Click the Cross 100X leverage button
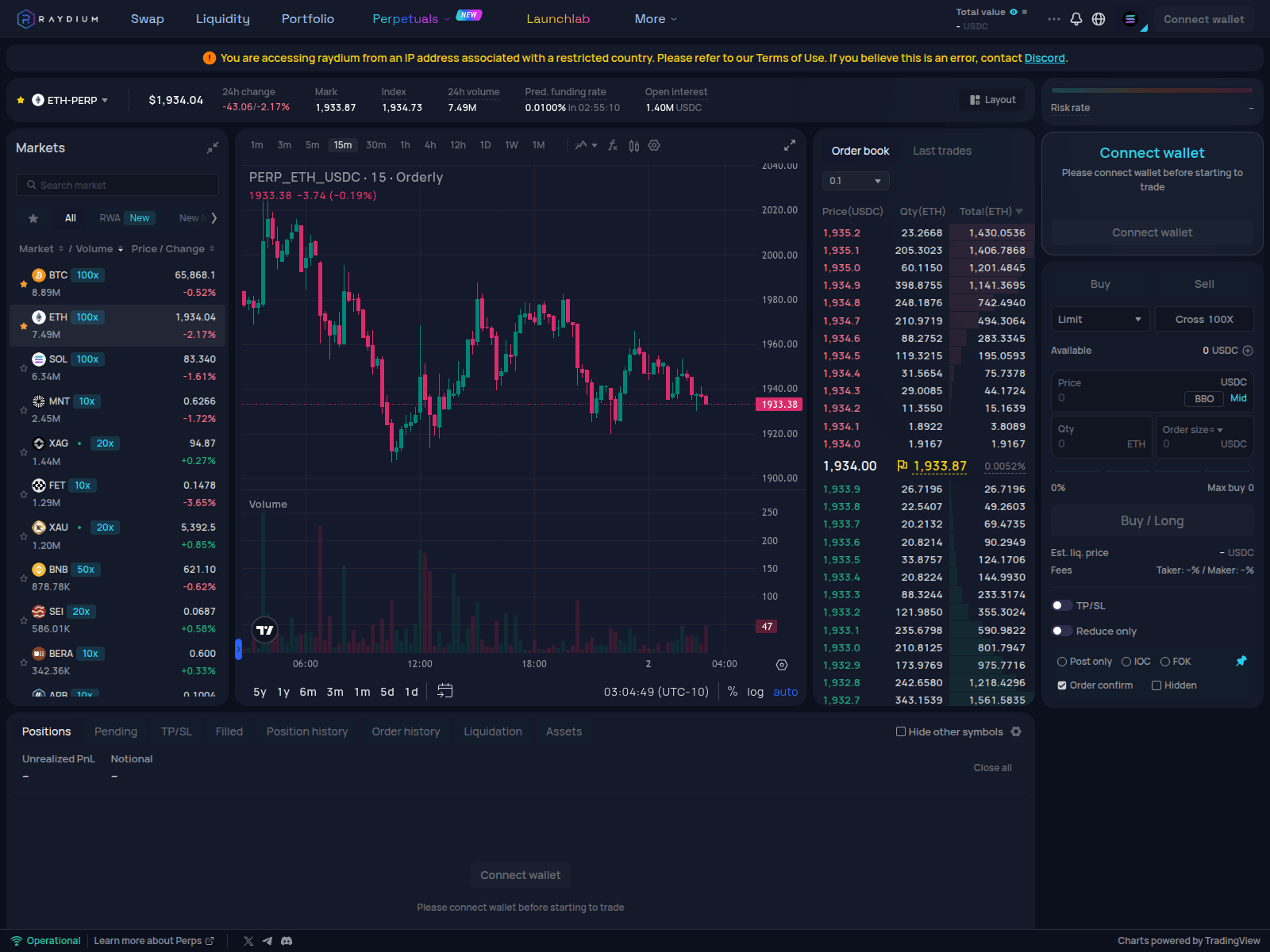The height and width of the screenshot is (952, 1270). [1204, 319]
